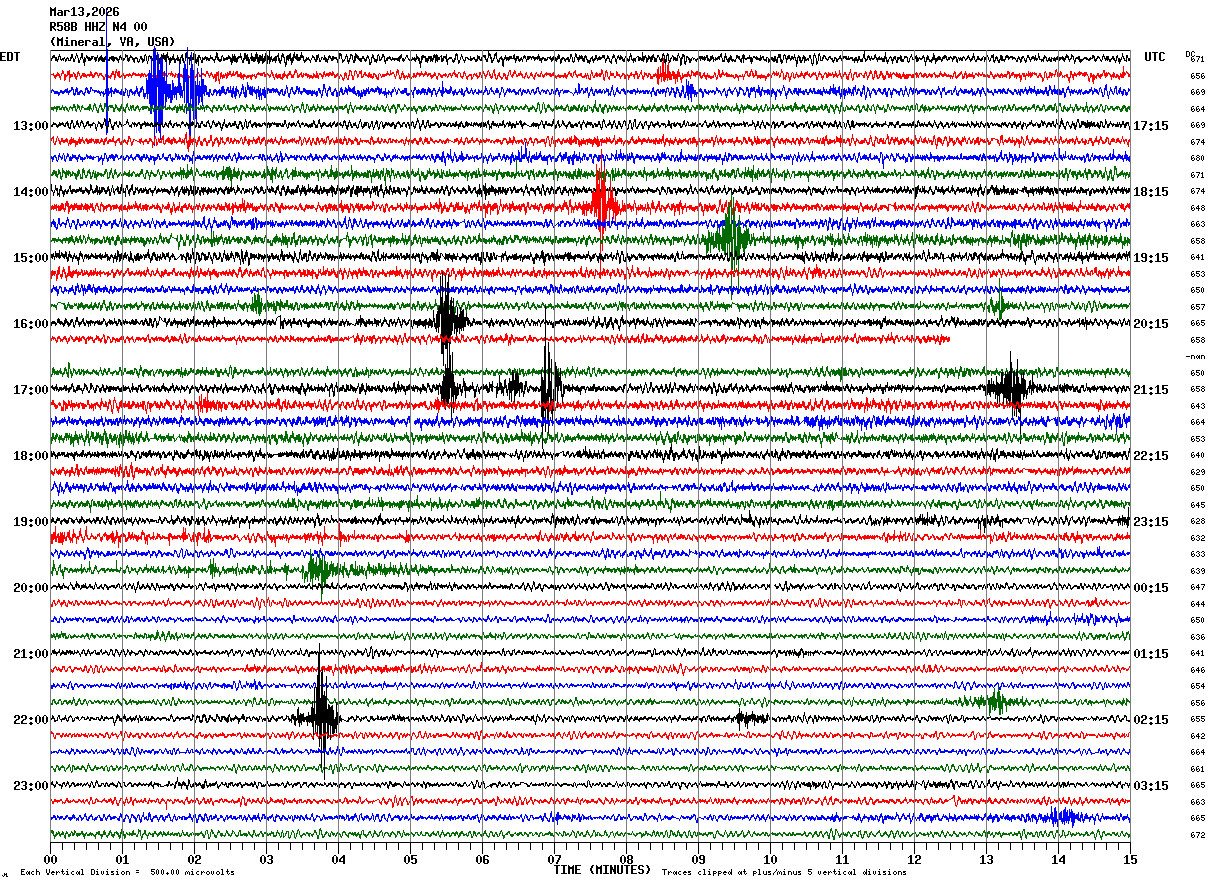Viewport: 1210px width, 886px height.
Task: Click the 02:15 UTC time label
Action: pos(1151,720)
